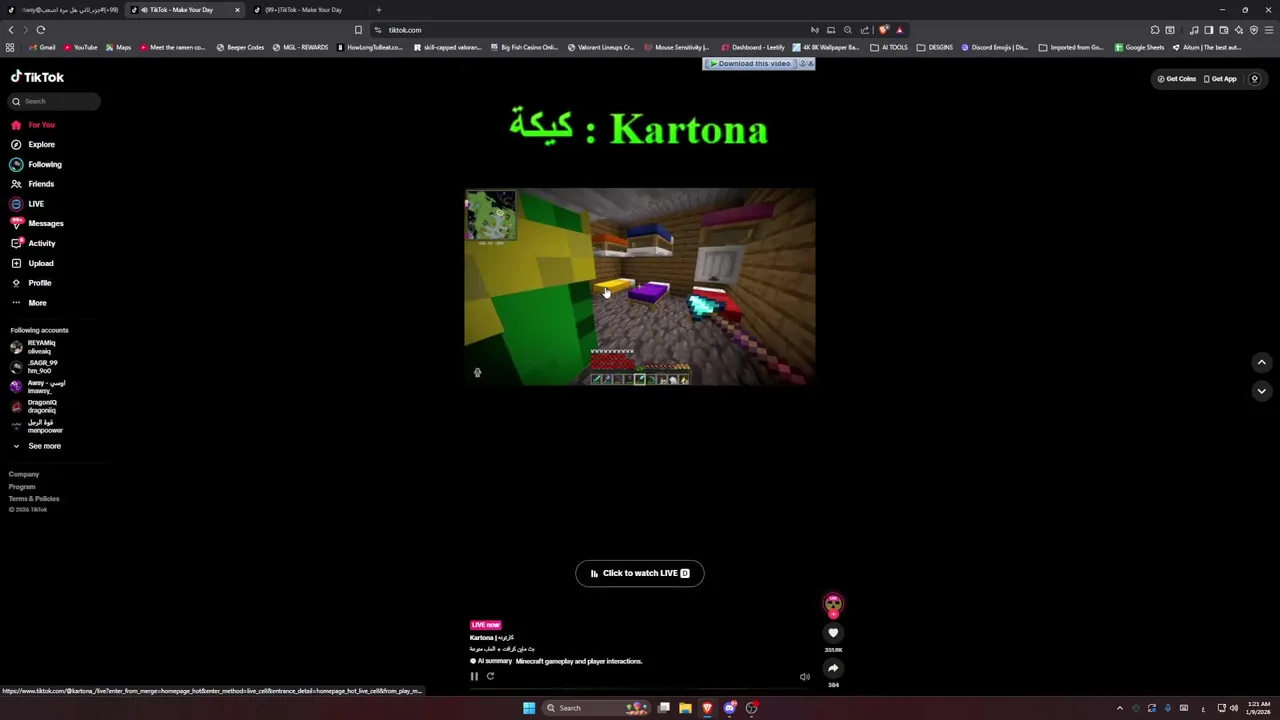Screen dimensions: 1280x720
Task: Close the Download this video bar
Action: point(810,64)
